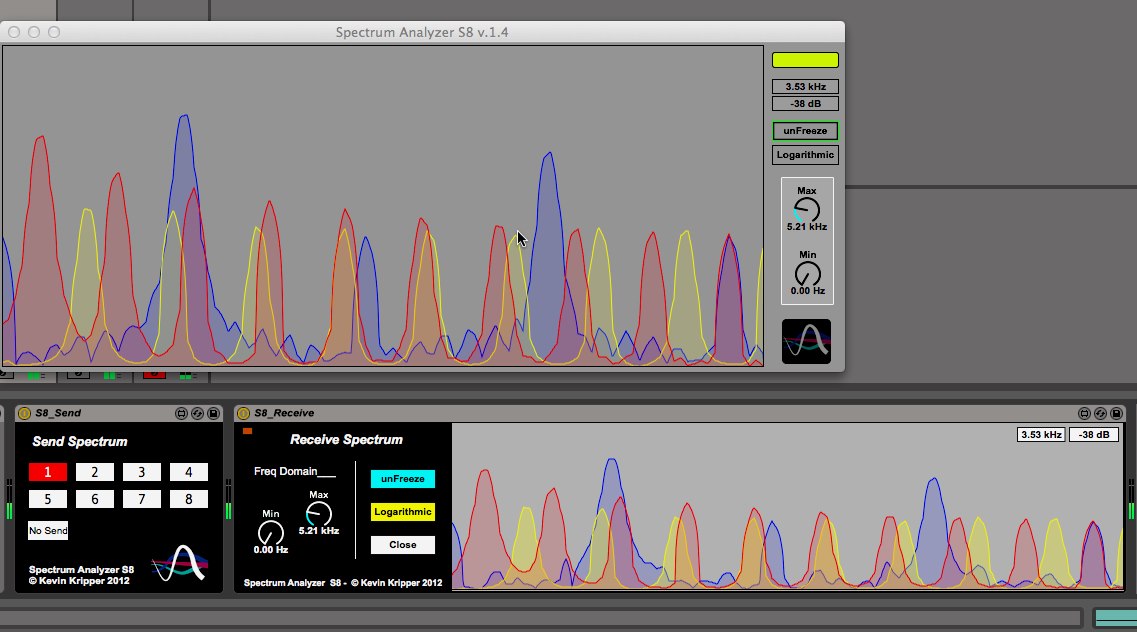Fold the S8_Send device view
The height and width of the screenshot is (632, 1137).
(x=181, y=412)
